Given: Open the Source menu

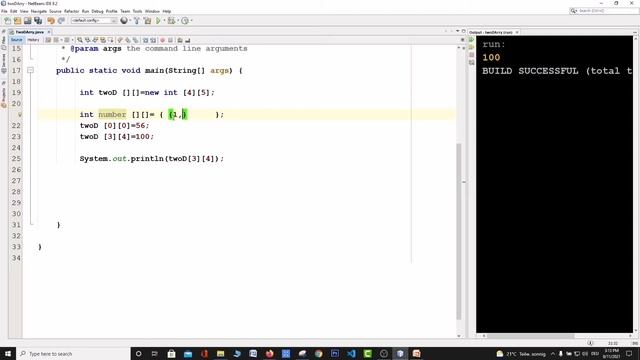Looking at the screenshot, I should [55, 11].
